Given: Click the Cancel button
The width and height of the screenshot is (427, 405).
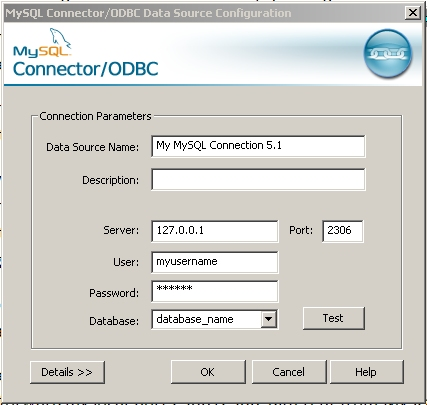Looking at the screenshot, I should point(289,372).
